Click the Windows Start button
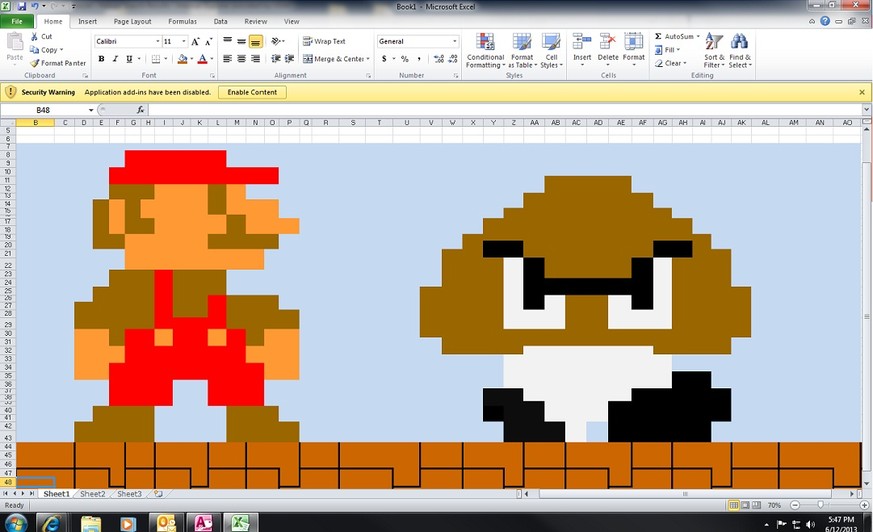The width and height of the screenshot is (873, 532). (x=16, y=523)
